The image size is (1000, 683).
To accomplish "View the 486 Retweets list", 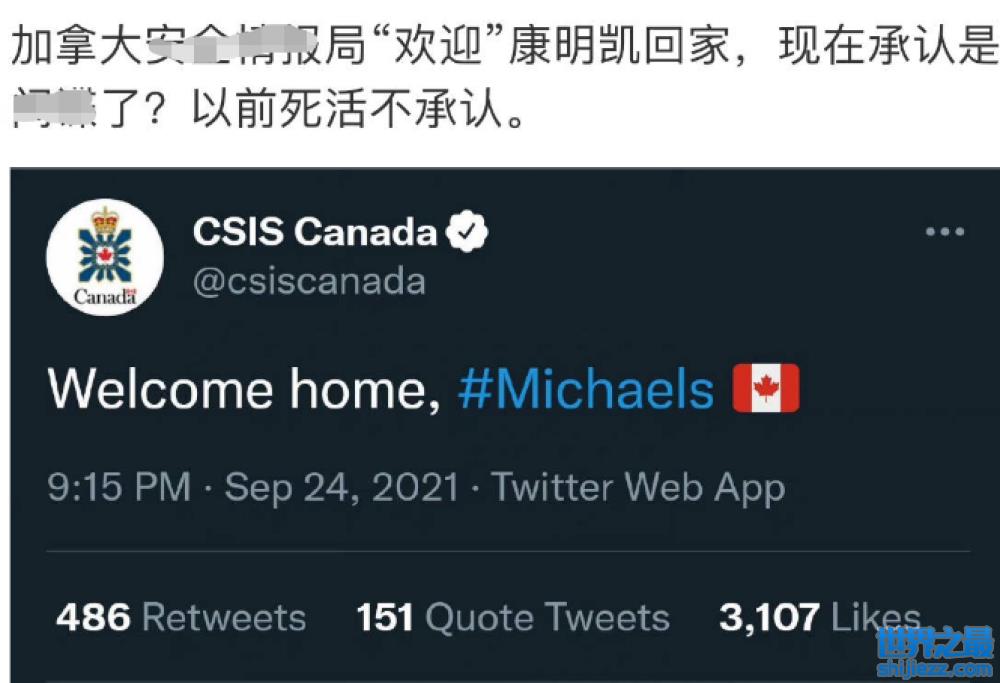I will point(181,617).
